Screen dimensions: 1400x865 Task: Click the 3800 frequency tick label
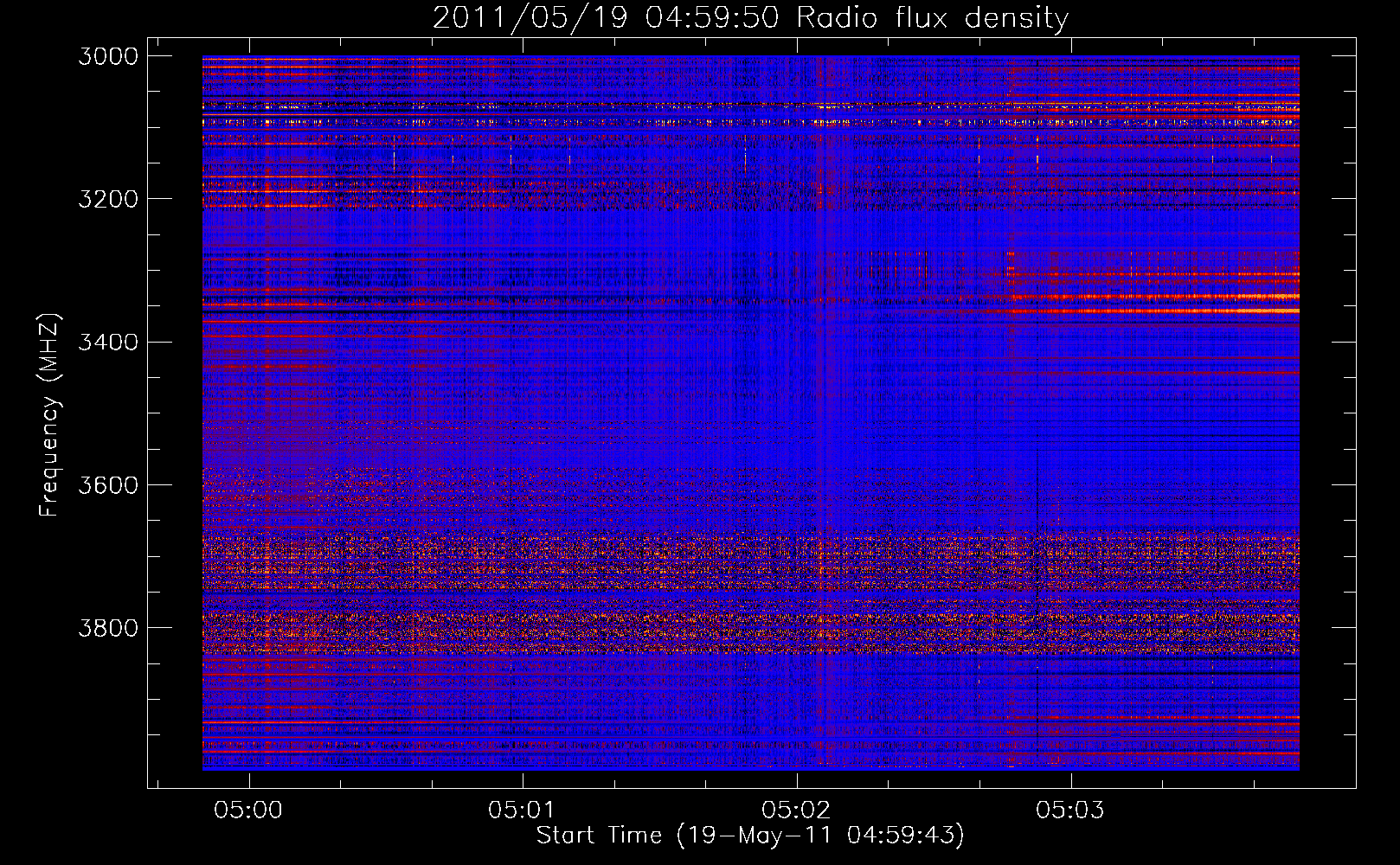point(108,628)
